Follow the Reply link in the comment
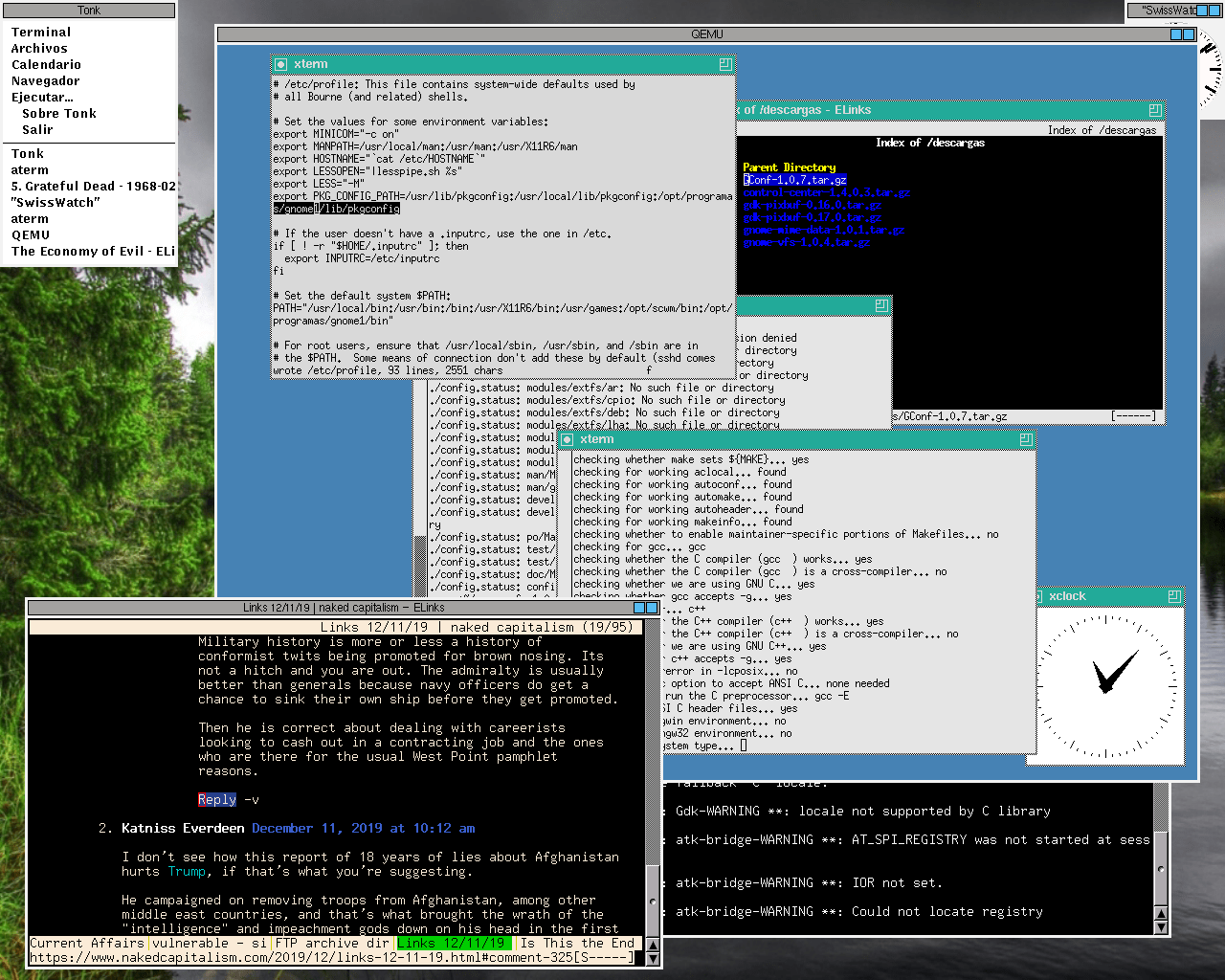Screen dimensions: 1225x980 click(217, 799)
